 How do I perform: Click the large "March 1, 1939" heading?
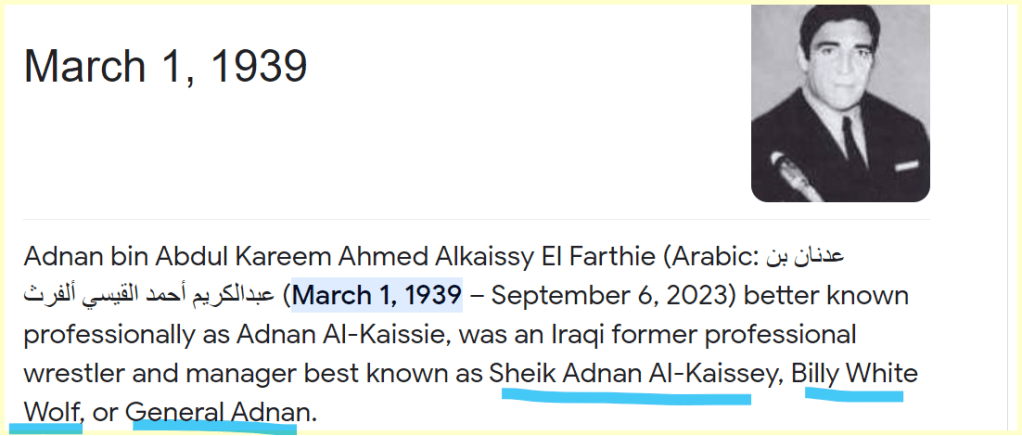[x=165, y=66]
